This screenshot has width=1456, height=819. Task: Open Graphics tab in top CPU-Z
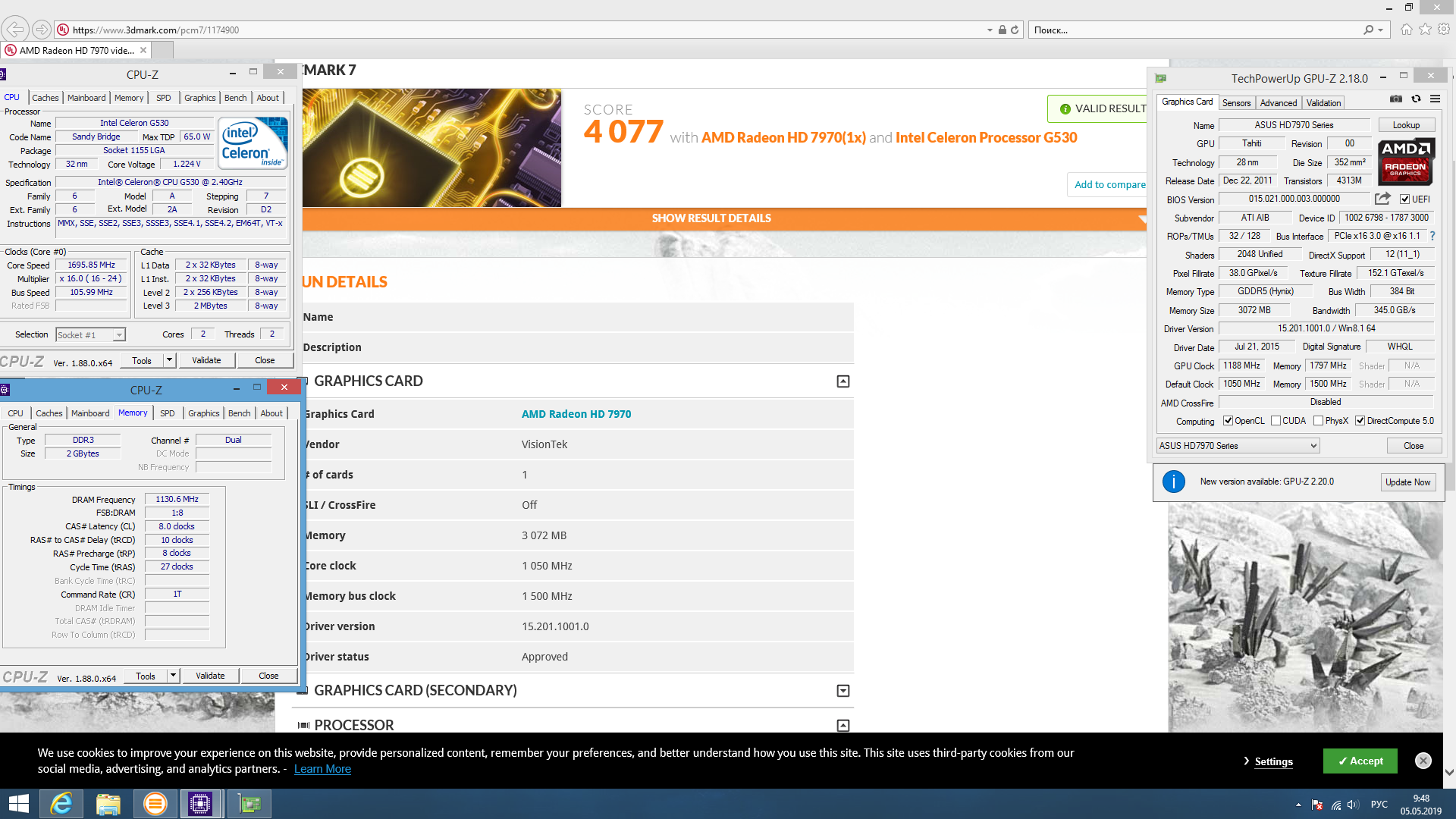[200, 98]
